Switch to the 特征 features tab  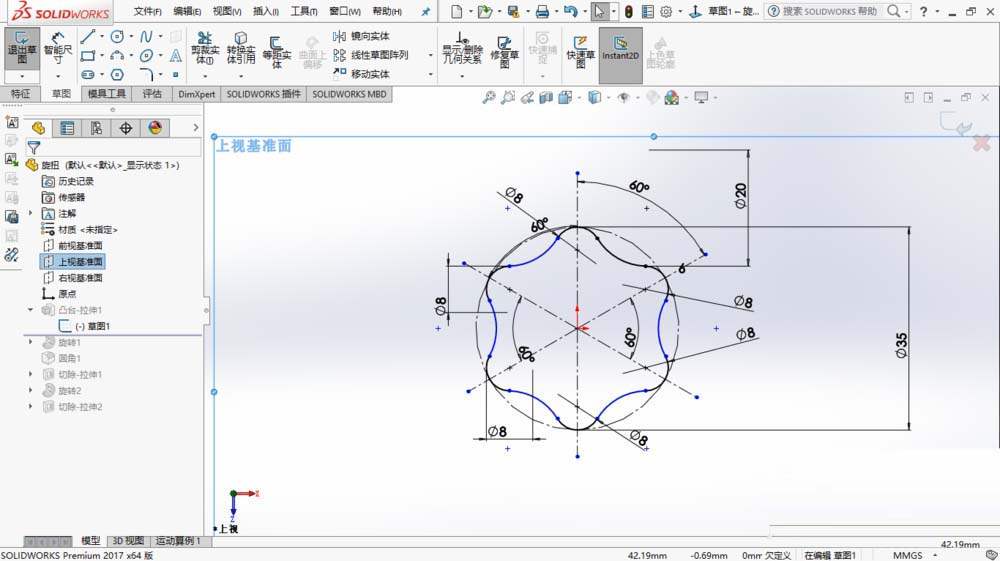coord(20,94)
